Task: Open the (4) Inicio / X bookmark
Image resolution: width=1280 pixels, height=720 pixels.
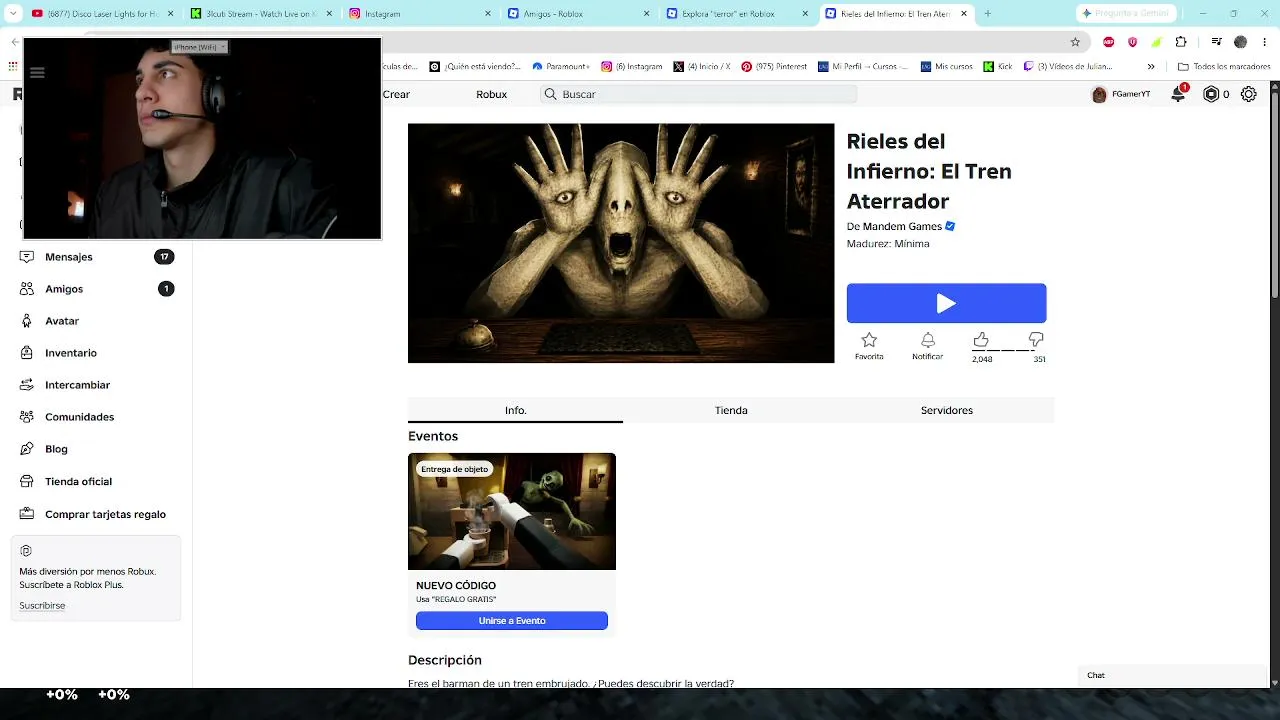Action: click(701, 67)
